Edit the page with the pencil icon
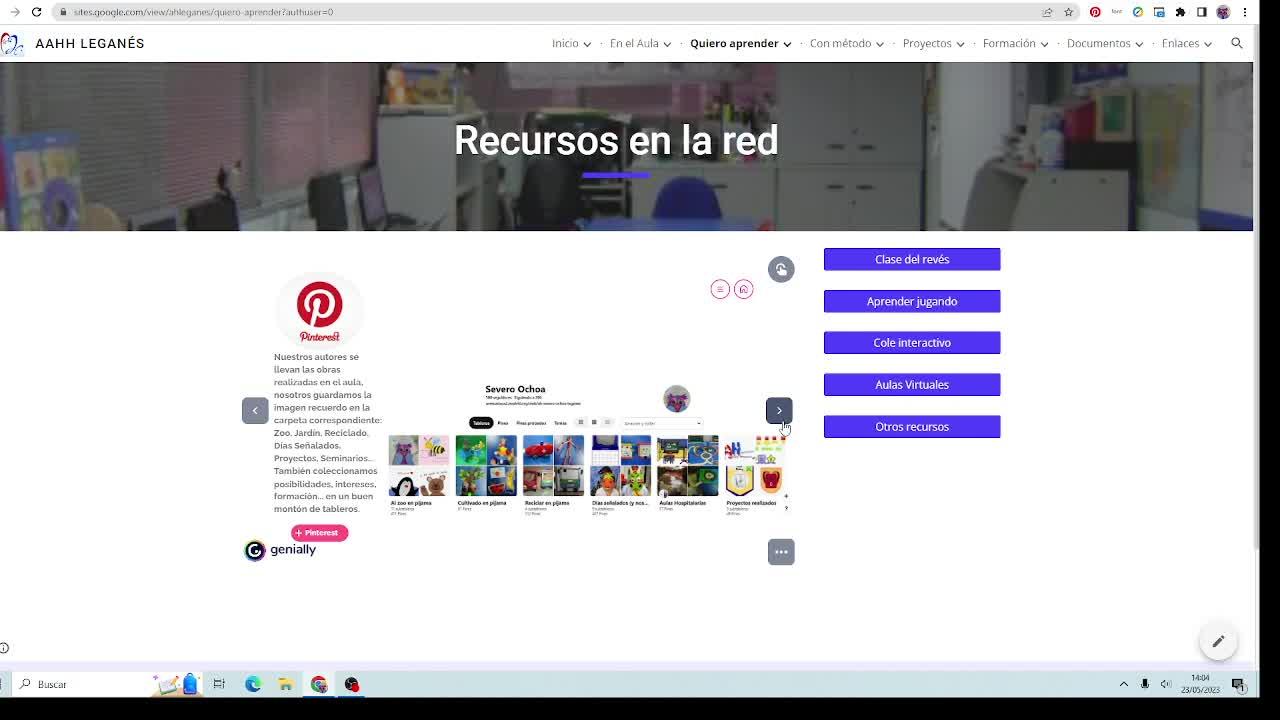Image resolution: width=1280 pixels, height=720 pixels. (1218, 641)
